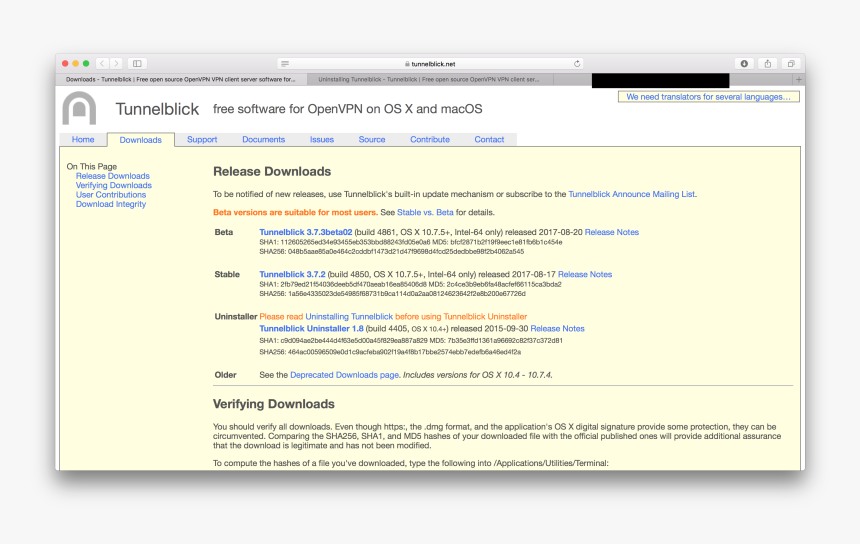Add a new tab with the plus button
The height and width of the screenshot is (544, 860).
pos(799,80)
